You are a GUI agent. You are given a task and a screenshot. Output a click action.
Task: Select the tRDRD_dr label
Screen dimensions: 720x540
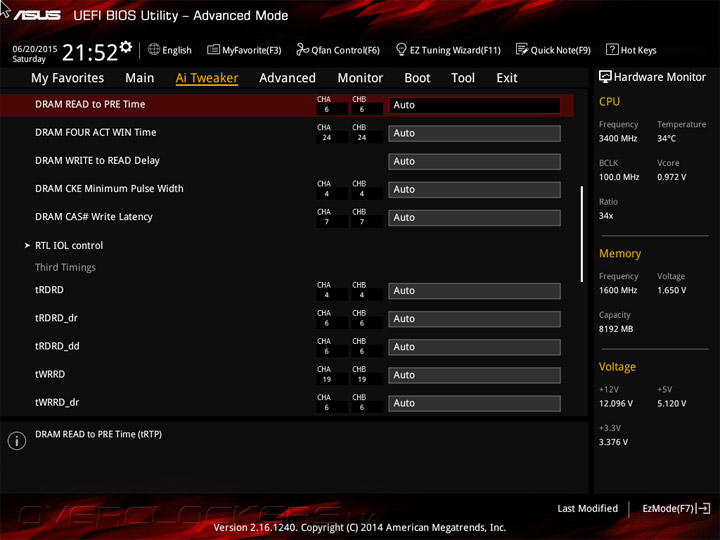pyautogui.click(x=56, y=318)
